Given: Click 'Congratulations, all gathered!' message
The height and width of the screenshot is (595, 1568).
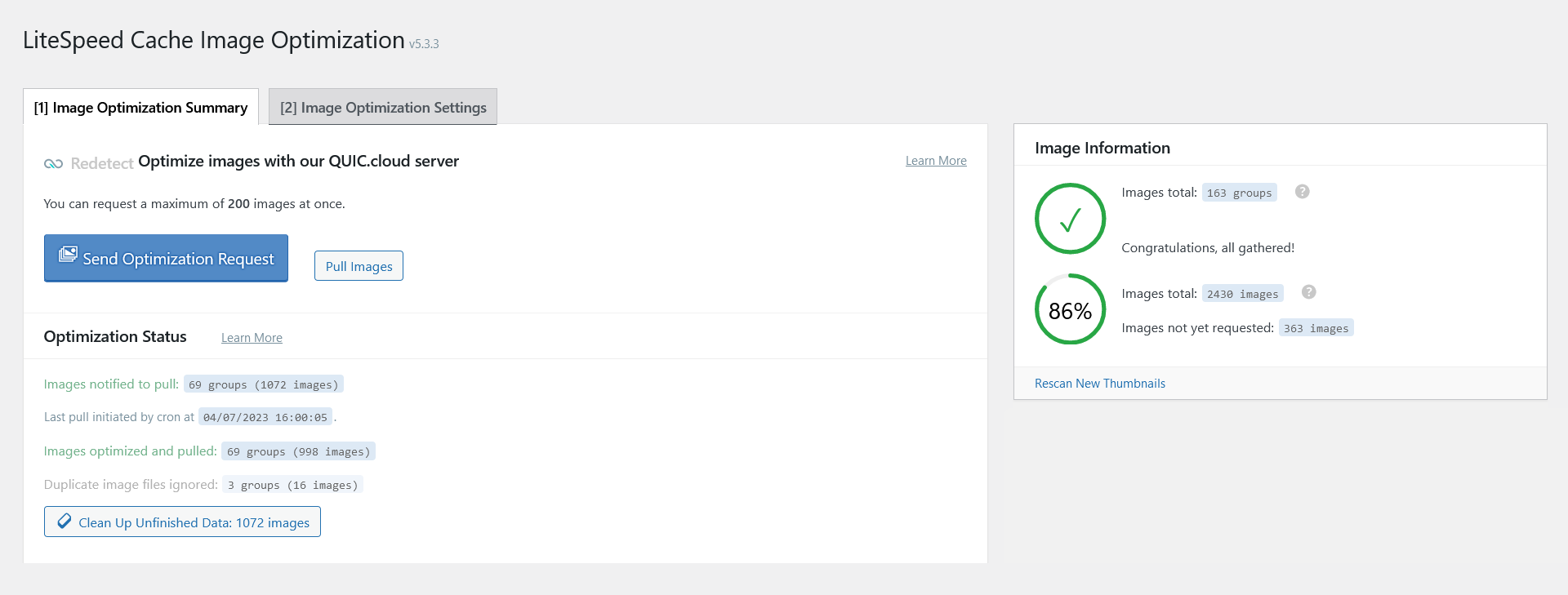Looking at the screenshot, I should pyautogui.click(x=1208, y=248).
